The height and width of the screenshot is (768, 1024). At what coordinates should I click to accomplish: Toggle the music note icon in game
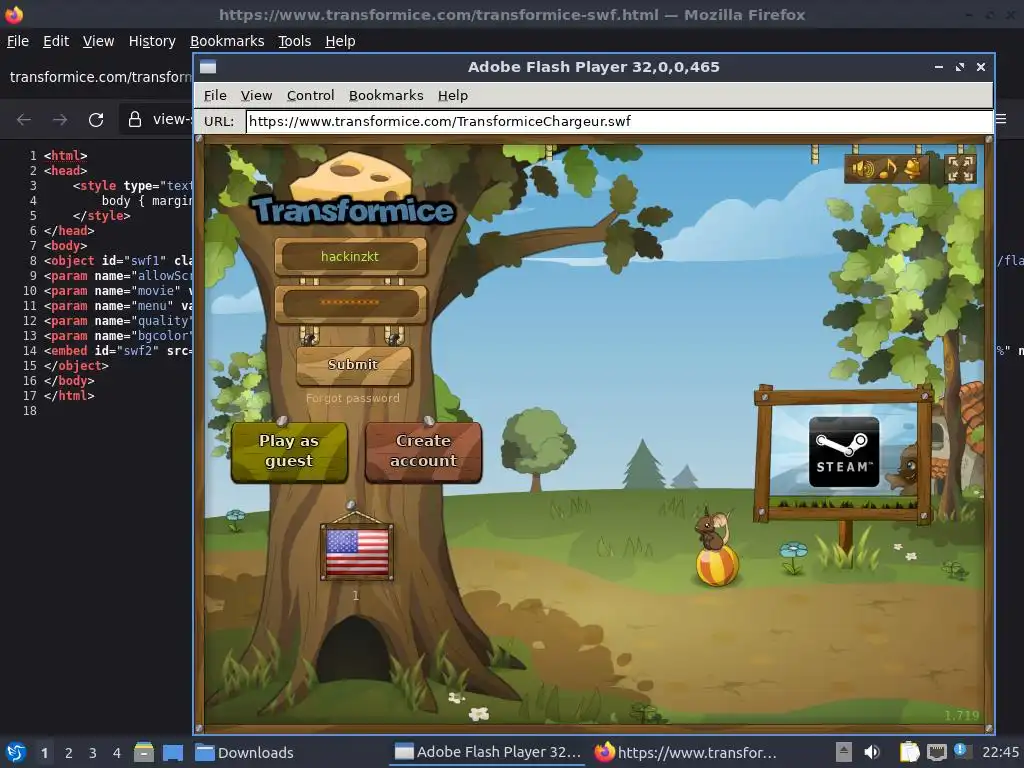[888, 168]
